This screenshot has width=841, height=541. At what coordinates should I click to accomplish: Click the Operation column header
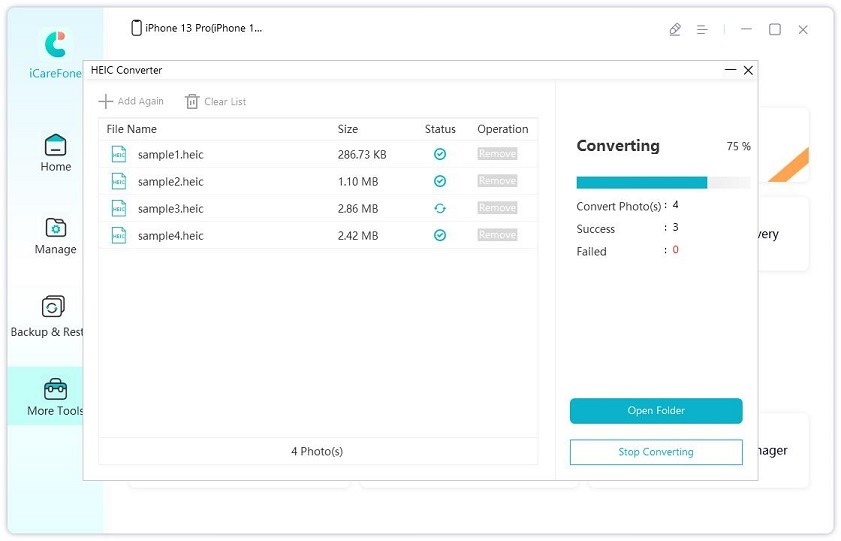503,129
